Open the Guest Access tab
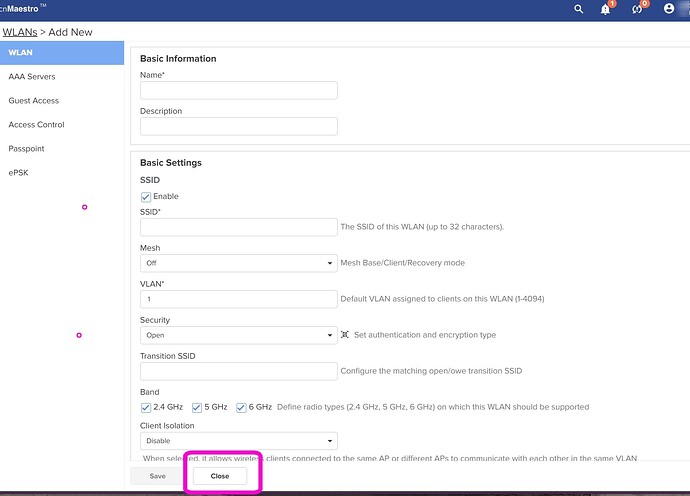This screenshot has height=496, width=690. coord(34,101)
